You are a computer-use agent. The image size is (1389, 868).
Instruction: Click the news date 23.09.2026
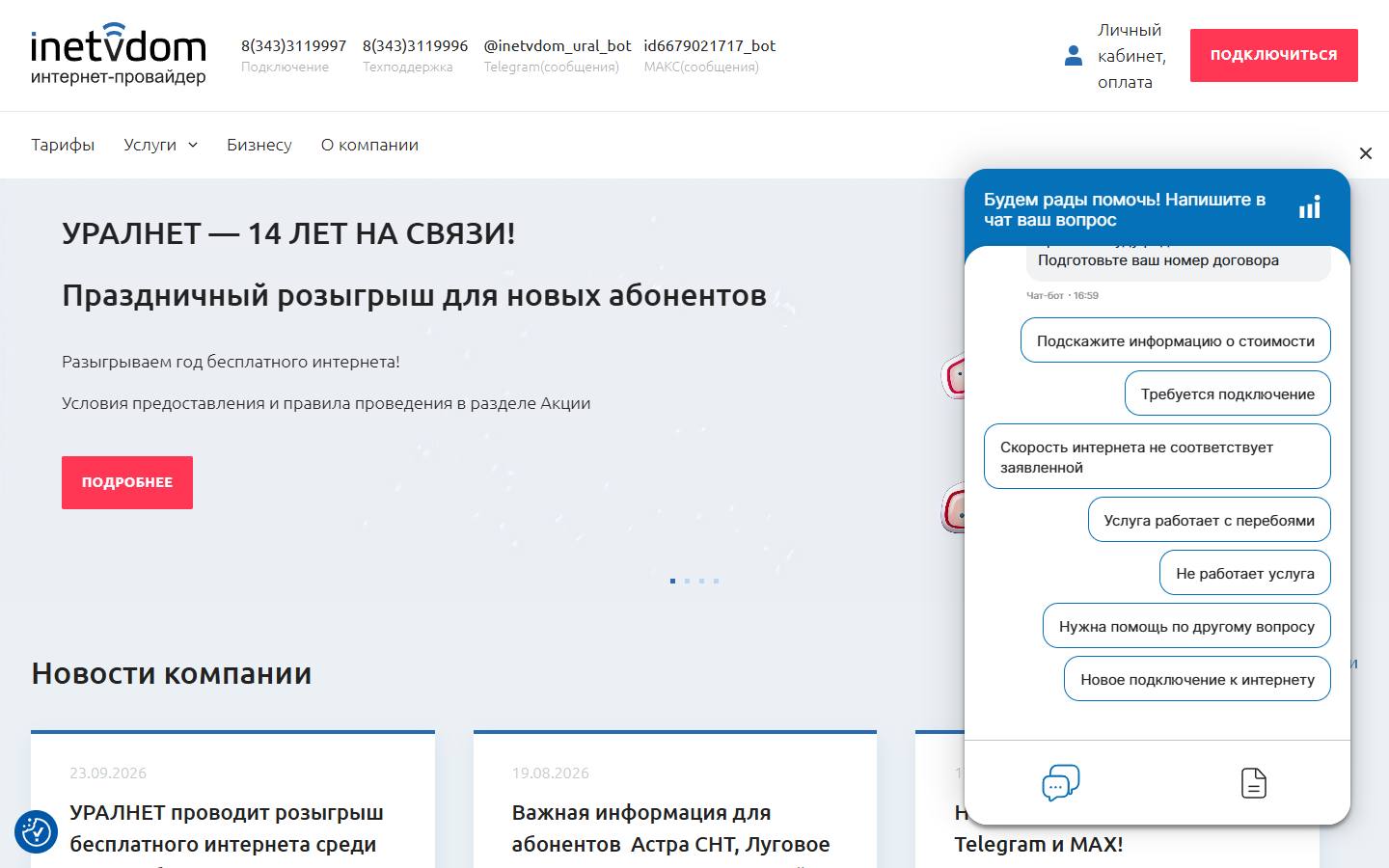pos(108,773)
